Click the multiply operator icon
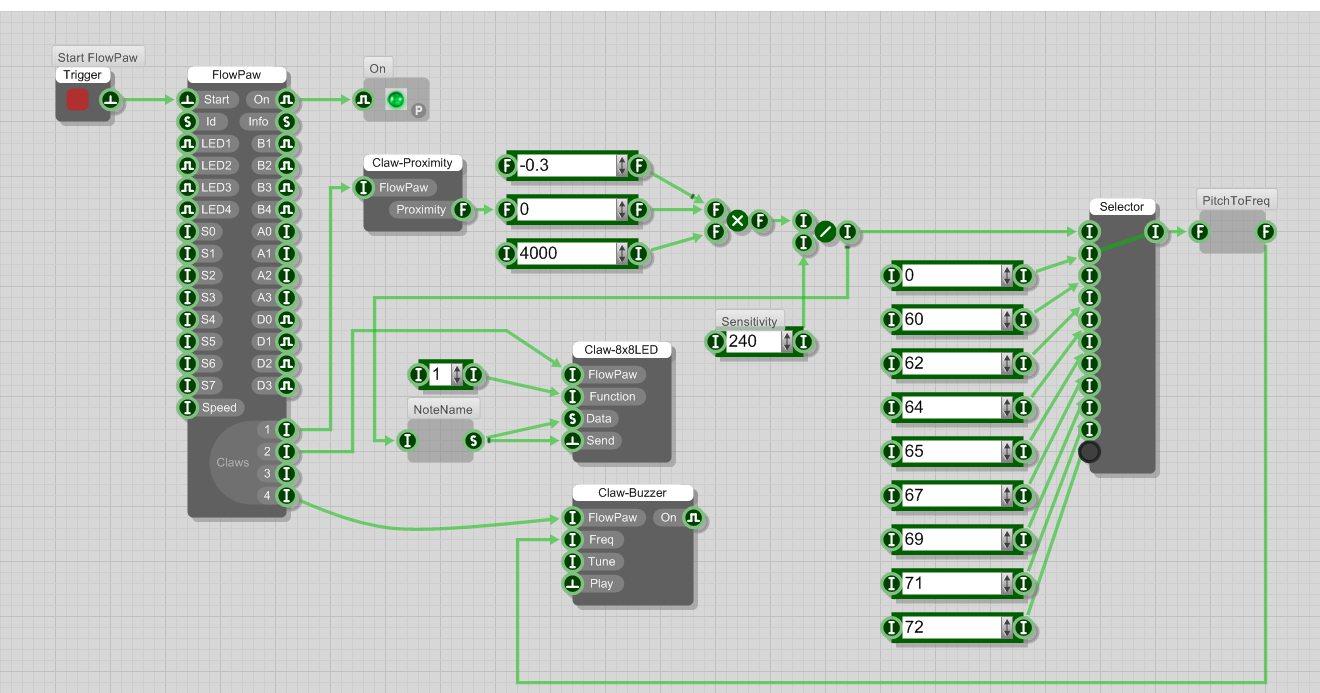This screenshot has height=693, width=1320. click(737, 221)
